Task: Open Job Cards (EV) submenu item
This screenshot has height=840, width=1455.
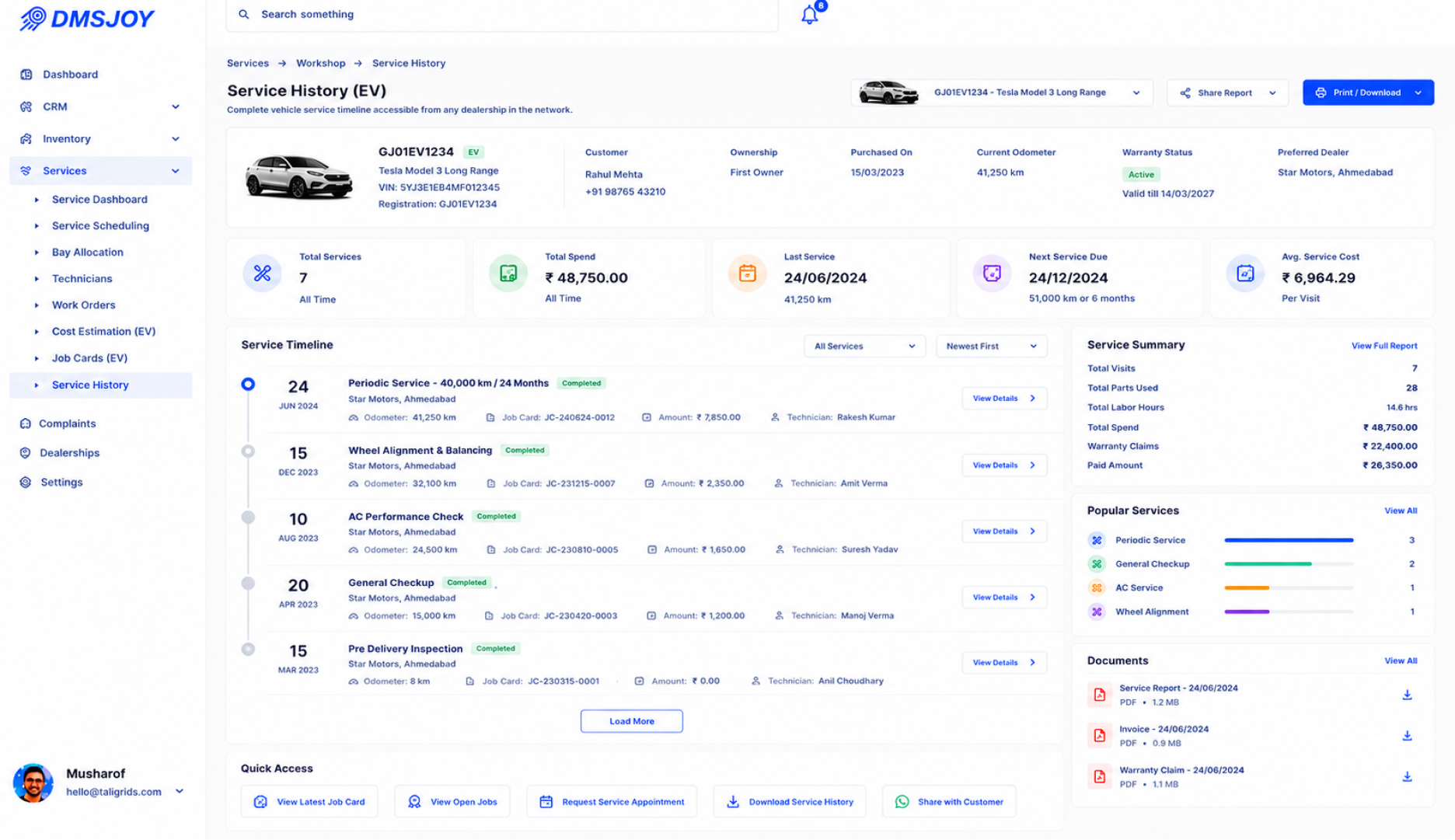Action: (x=89, y=358)
